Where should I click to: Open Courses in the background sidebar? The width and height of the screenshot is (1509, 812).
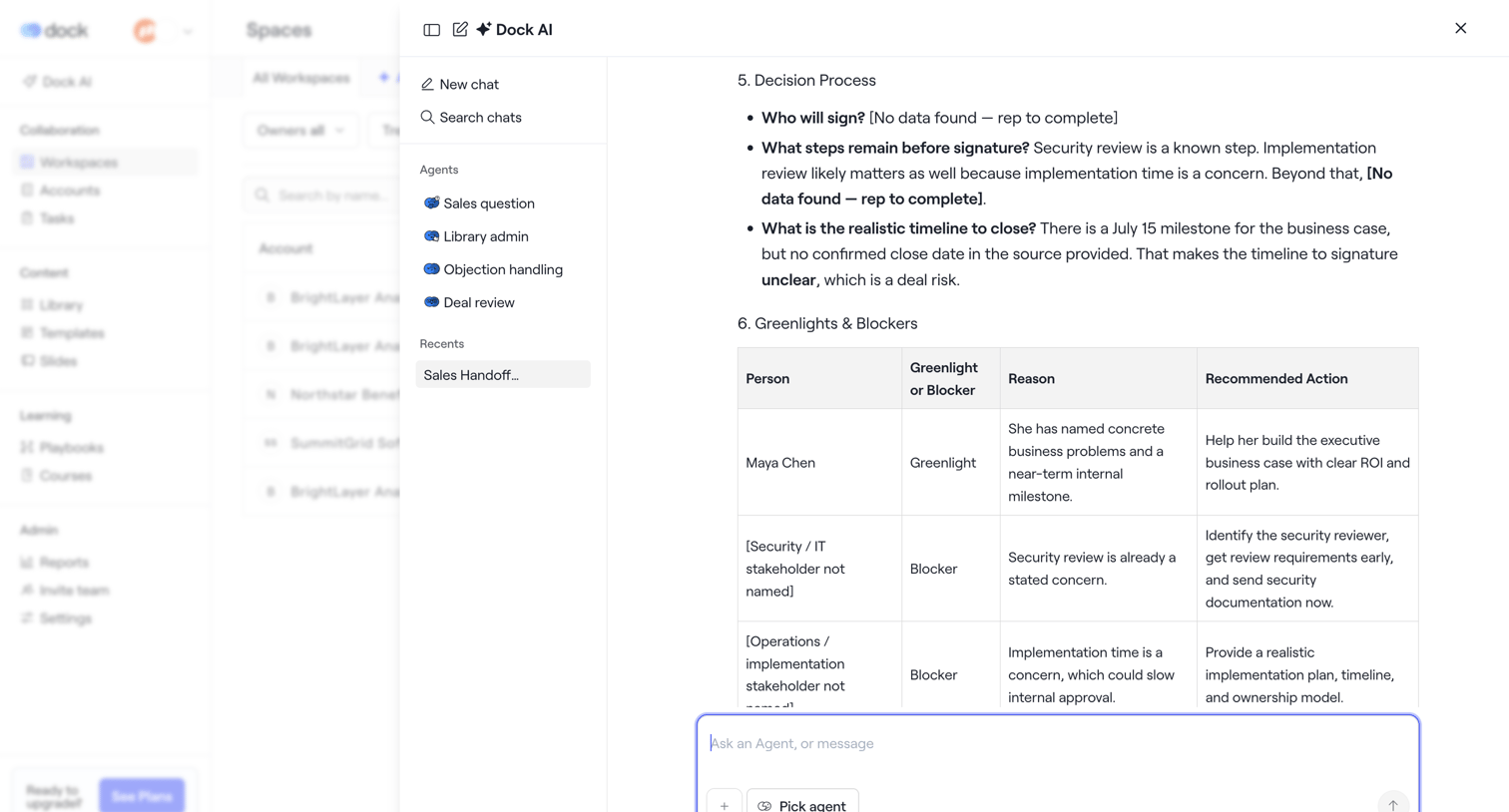pos(56,476)
